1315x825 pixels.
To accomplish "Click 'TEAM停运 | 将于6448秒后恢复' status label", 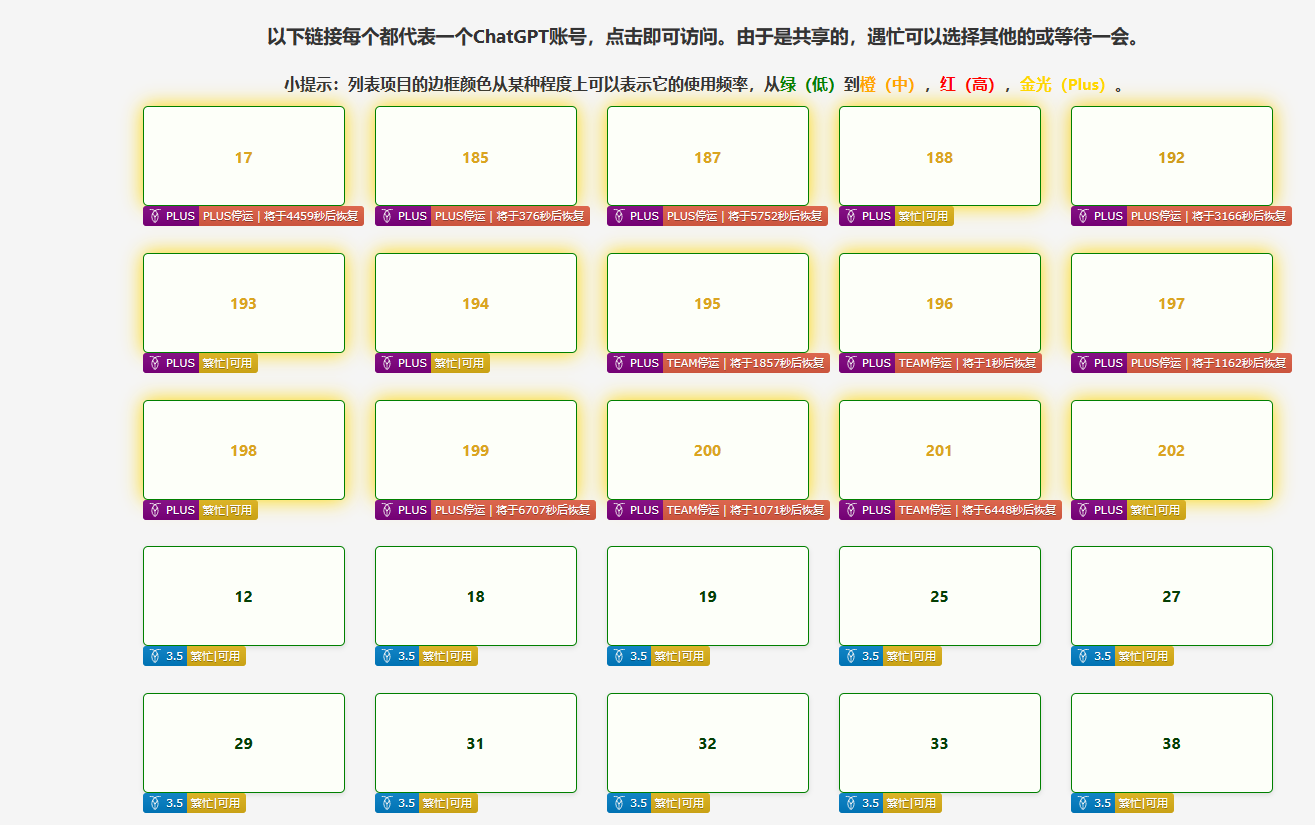I will [979, 510].
